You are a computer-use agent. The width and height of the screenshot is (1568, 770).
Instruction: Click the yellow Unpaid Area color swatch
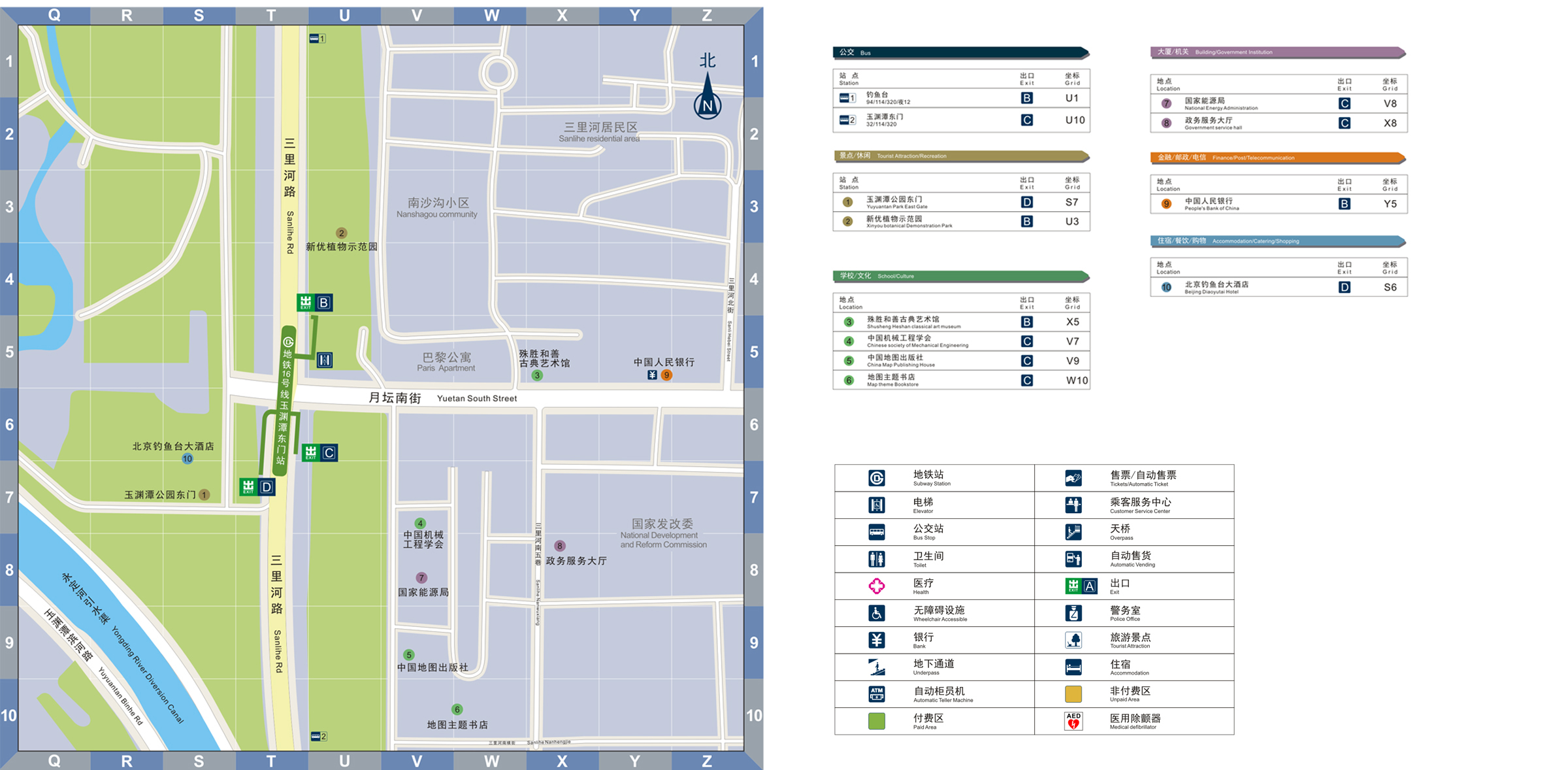[1073, 694]
